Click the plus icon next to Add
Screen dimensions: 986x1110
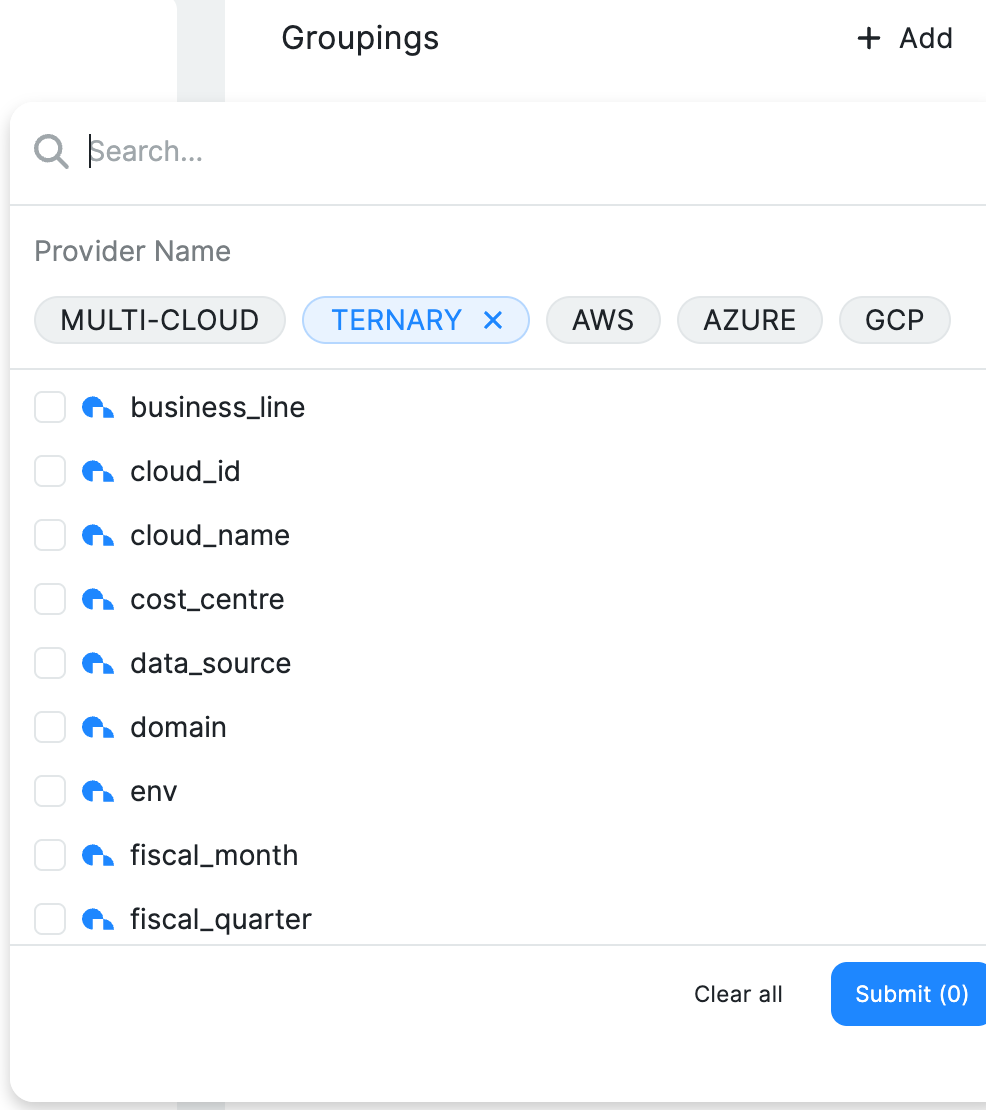(869, 38)
